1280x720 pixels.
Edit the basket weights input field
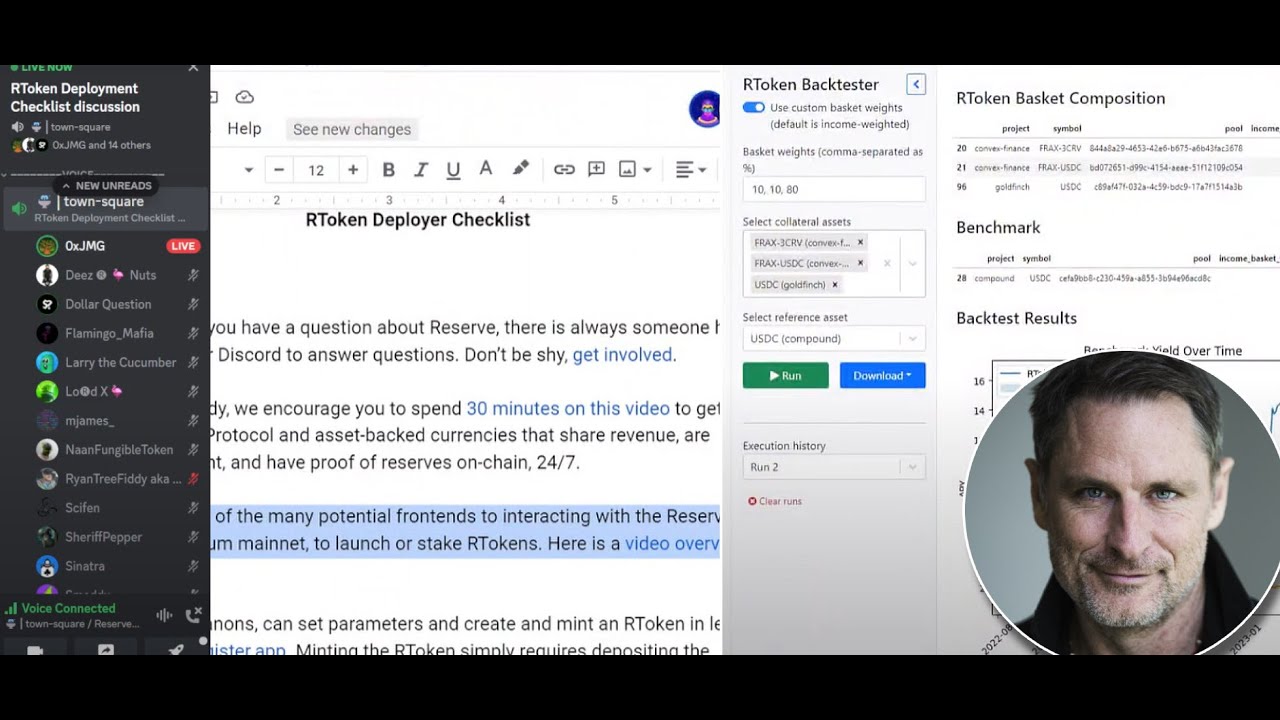[x=834, y=189]
